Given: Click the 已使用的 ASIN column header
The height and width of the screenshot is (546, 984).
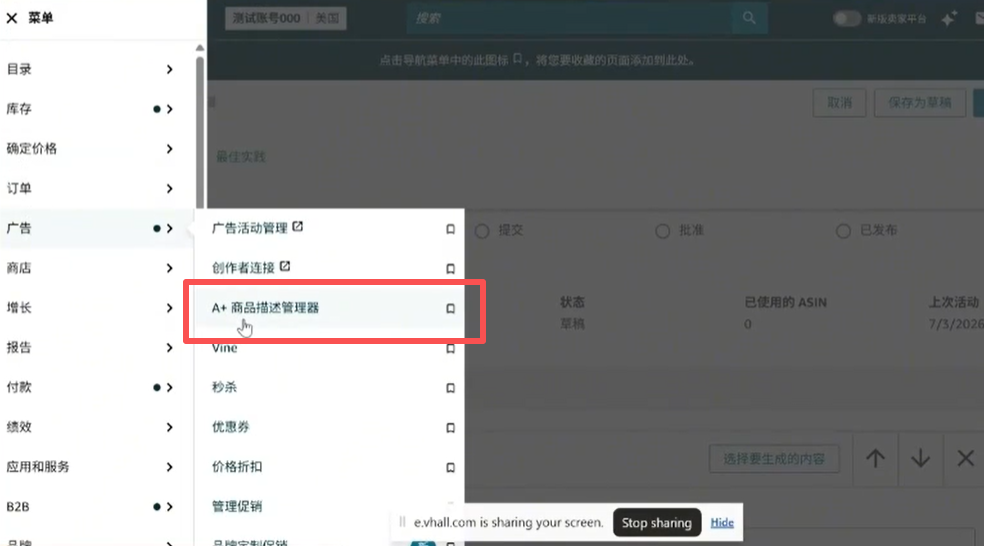Looking at the screenshot, I should click(x=786, y=302).
